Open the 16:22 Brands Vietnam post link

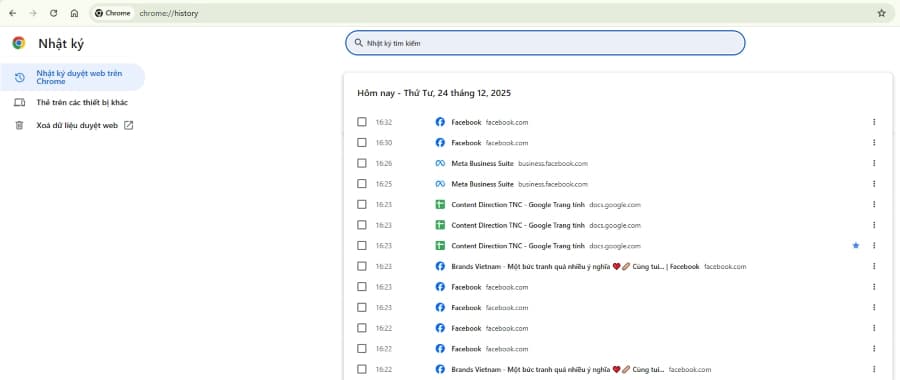(558, 370)
